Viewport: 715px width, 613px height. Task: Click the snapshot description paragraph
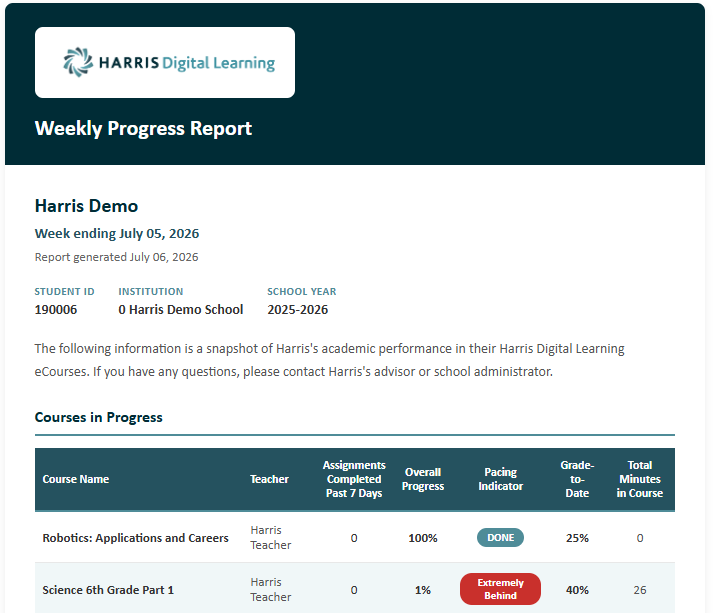click(x=329, y=360)
